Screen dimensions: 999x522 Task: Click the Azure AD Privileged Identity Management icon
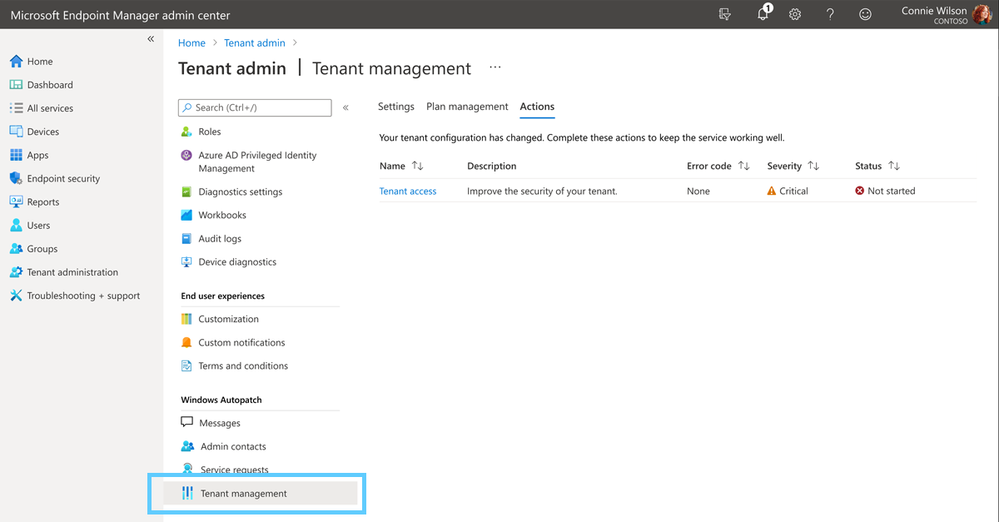tap(186, 155)
